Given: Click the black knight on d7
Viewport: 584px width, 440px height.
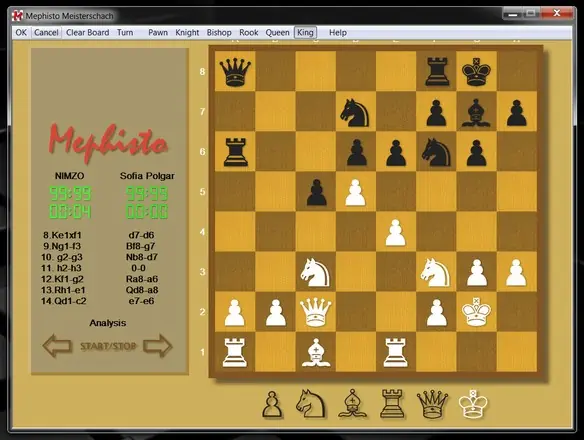Looking at the screenshot, I should coord(355,112).
